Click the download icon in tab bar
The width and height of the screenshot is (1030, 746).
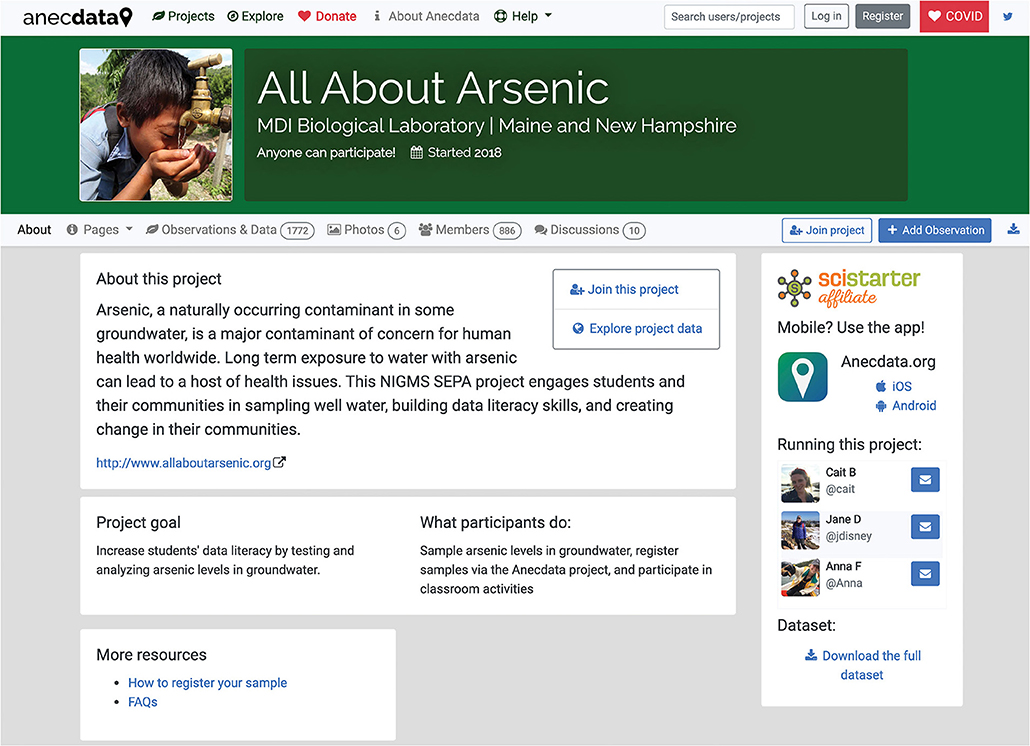[x=1014, y=229]
